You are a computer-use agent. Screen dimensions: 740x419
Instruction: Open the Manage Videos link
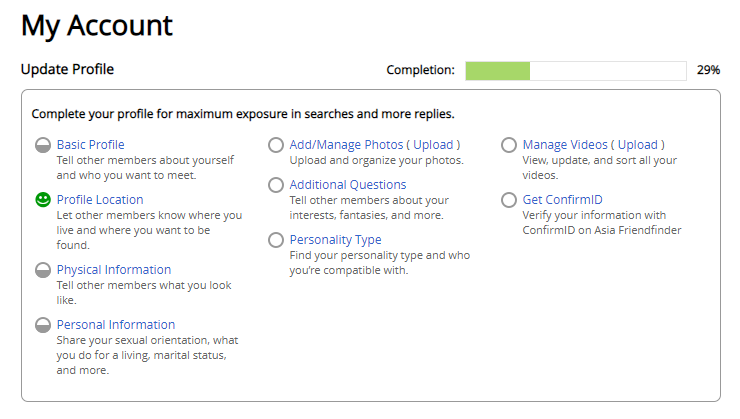click(x=565, y=145)
